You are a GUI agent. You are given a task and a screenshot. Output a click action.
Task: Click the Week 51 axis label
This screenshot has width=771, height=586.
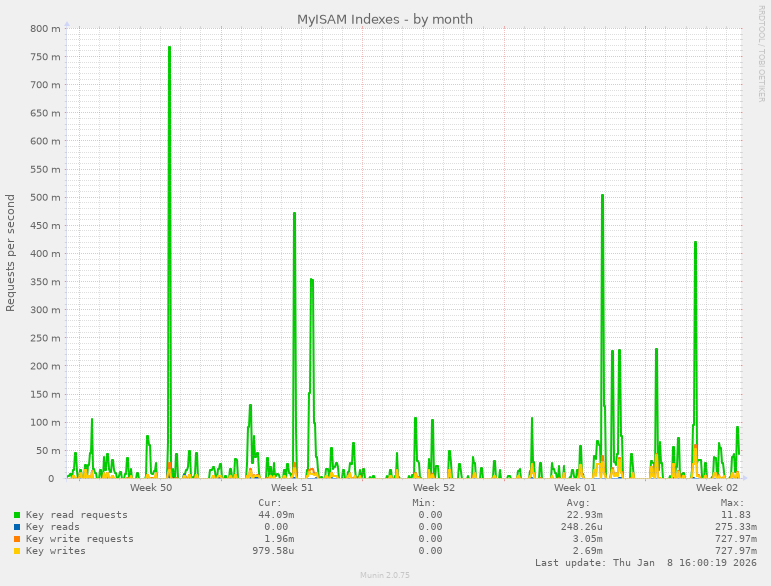292,488
